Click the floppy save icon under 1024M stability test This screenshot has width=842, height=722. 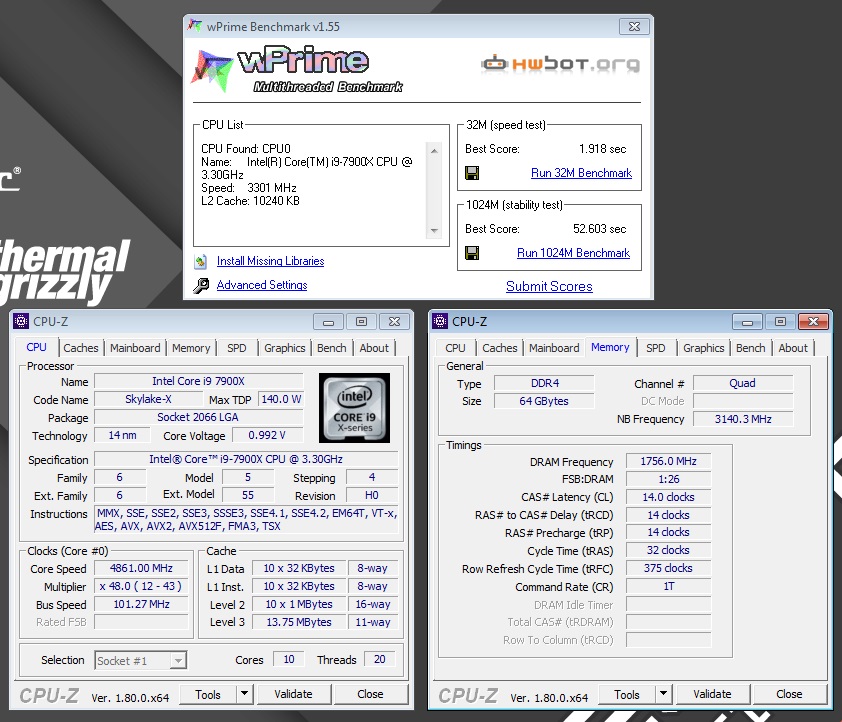(472, 253)
